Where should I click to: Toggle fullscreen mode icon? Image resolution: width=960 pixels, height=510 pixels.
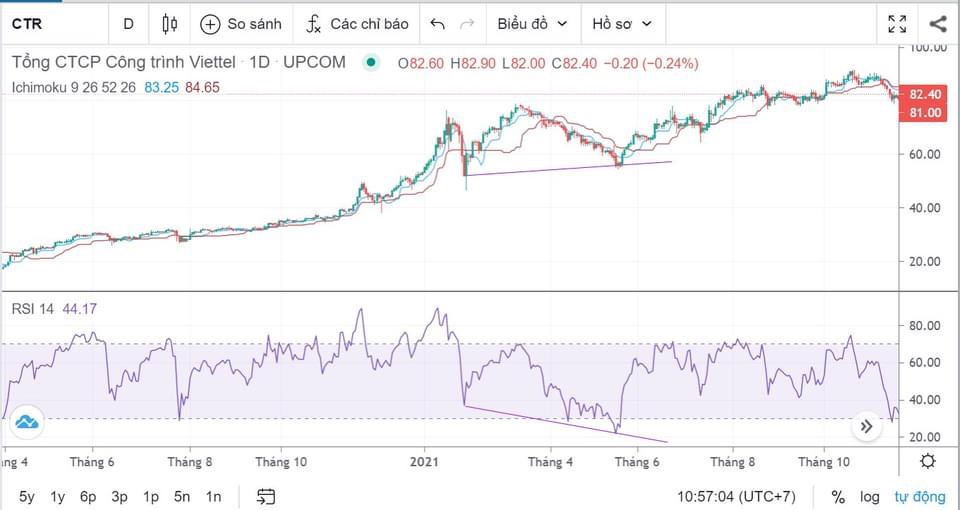coord(898,24)
